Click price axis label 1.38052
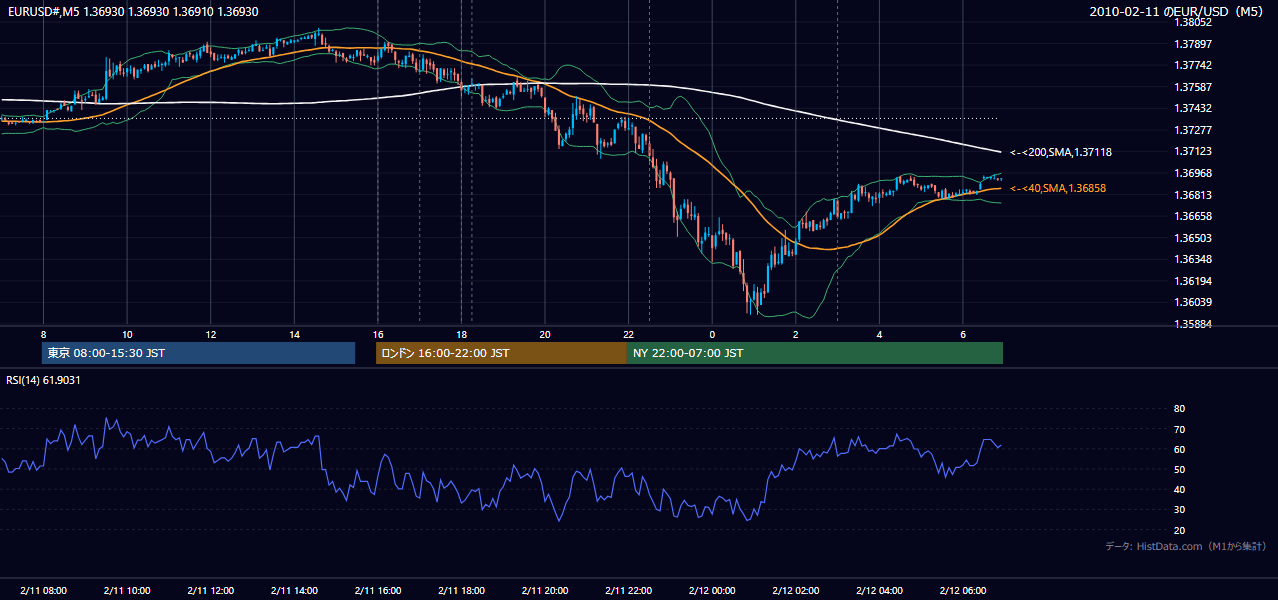 (x=1194, y=22)
